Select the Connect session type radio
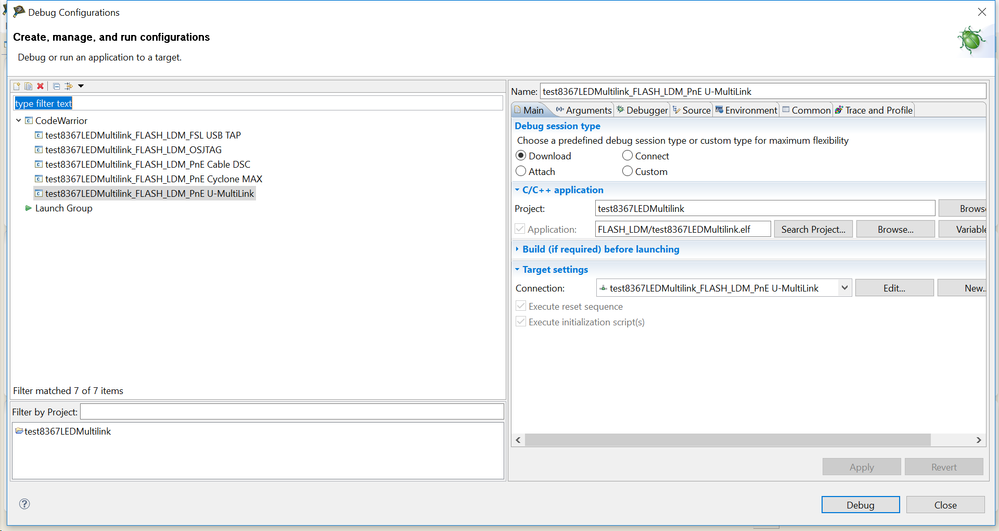The width and height of the screenshot is (999, 531). (627, 156)
